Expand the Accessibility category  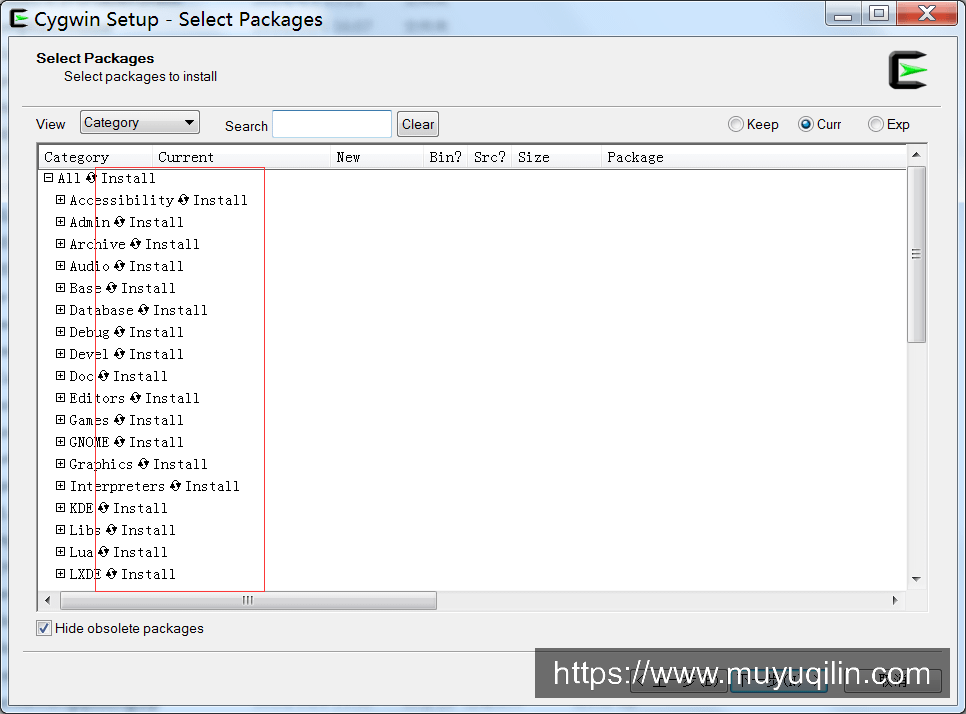click(60, 200)
